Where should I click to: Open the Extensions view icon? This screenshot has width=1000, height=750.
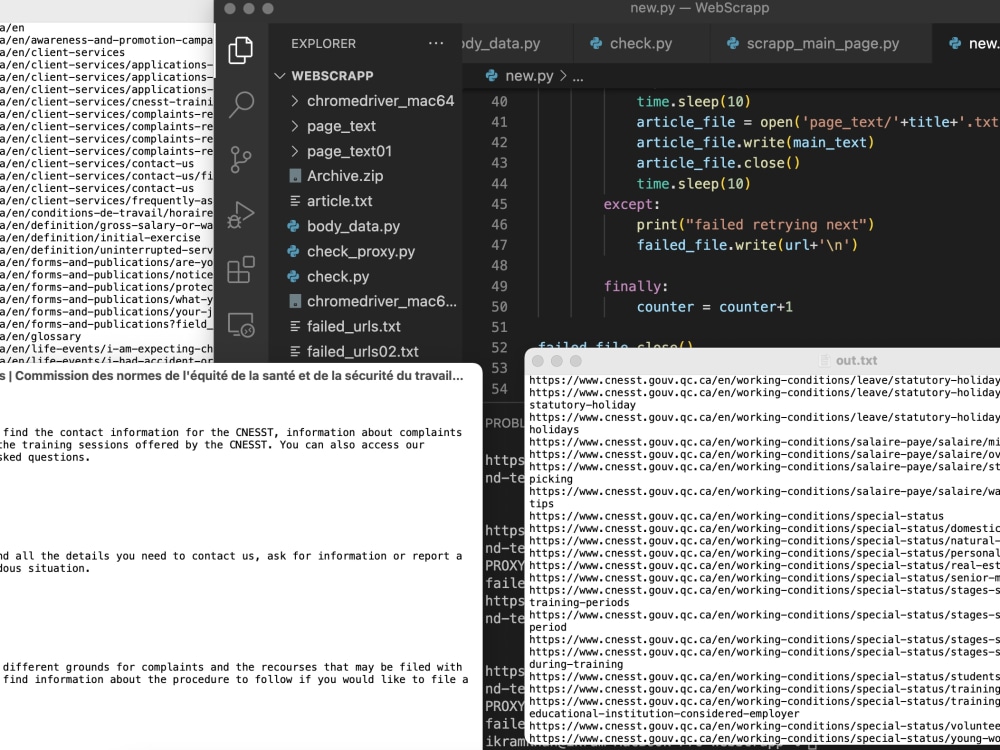(241, 270)
